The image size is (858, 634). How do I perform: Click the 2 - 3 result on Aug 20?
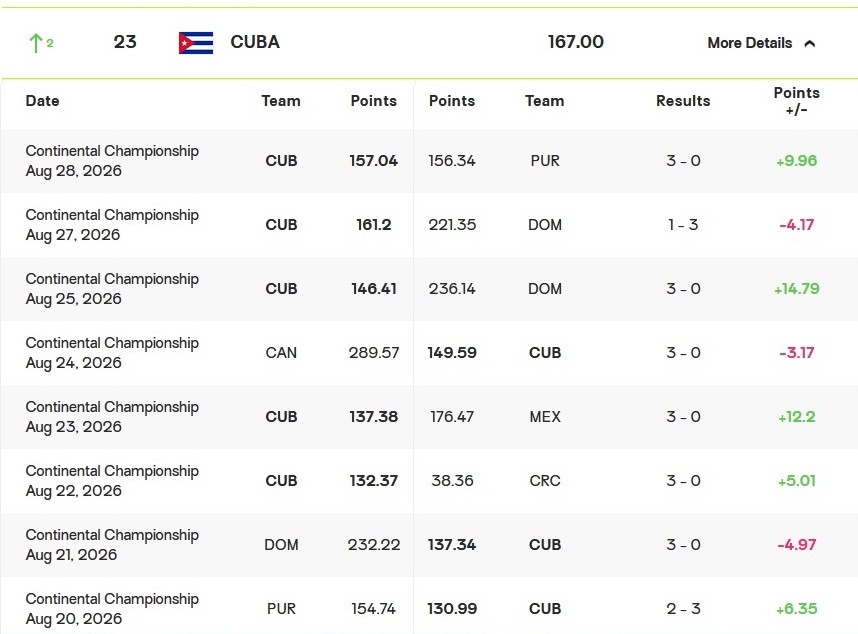pyautogui.click(x=683, y=609)
